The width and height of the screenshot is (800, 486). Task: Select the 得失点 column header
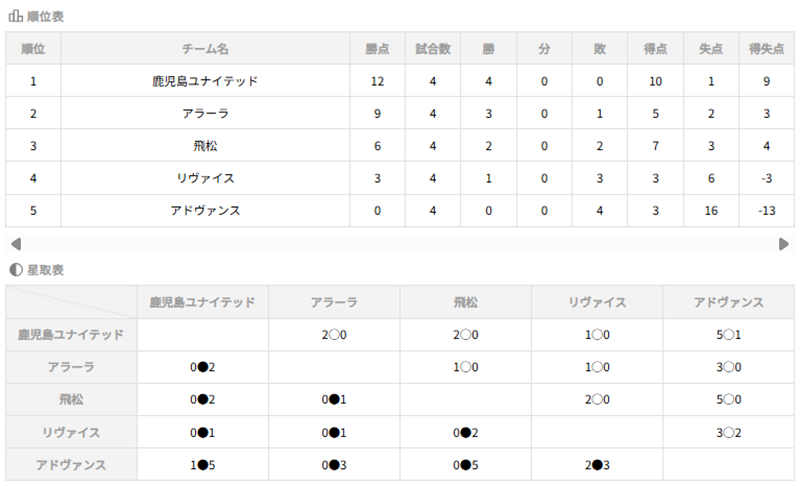pos(765,48)
